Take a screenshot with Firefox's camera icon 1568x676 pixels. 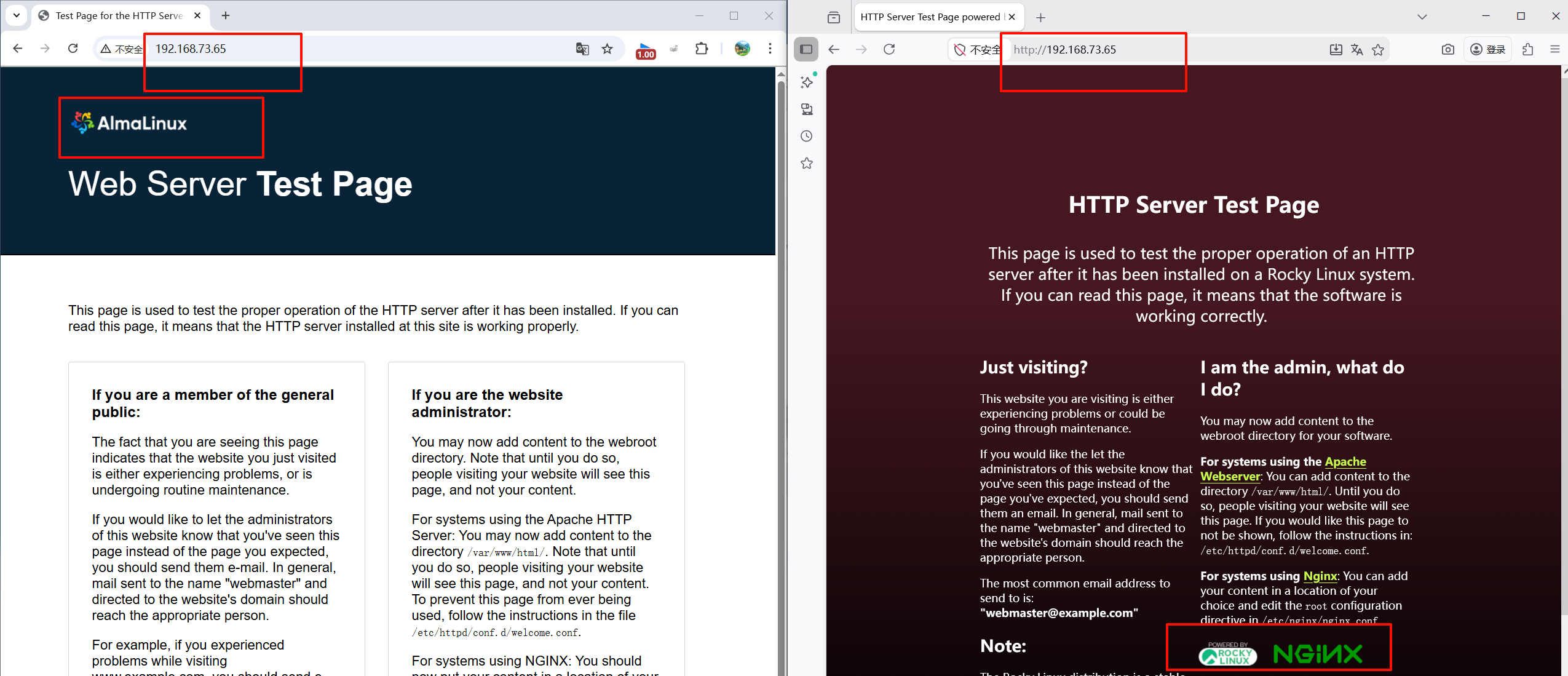coord(1448,49)
